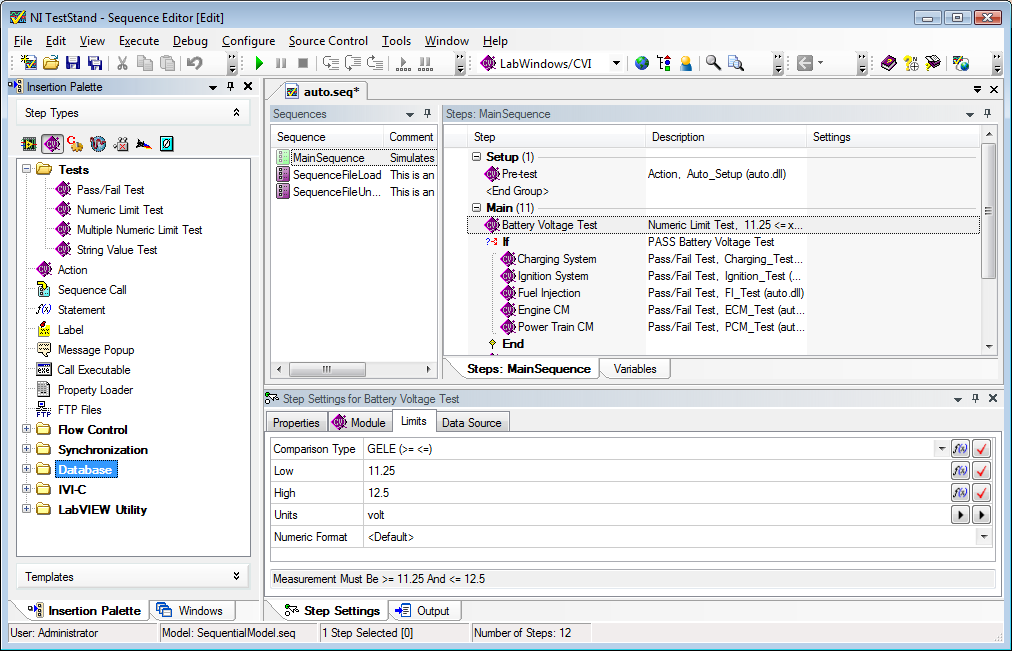Click the Save sequence file icon
The width and height of the screenshot is (1012, 651).
(x=73, y=63)
